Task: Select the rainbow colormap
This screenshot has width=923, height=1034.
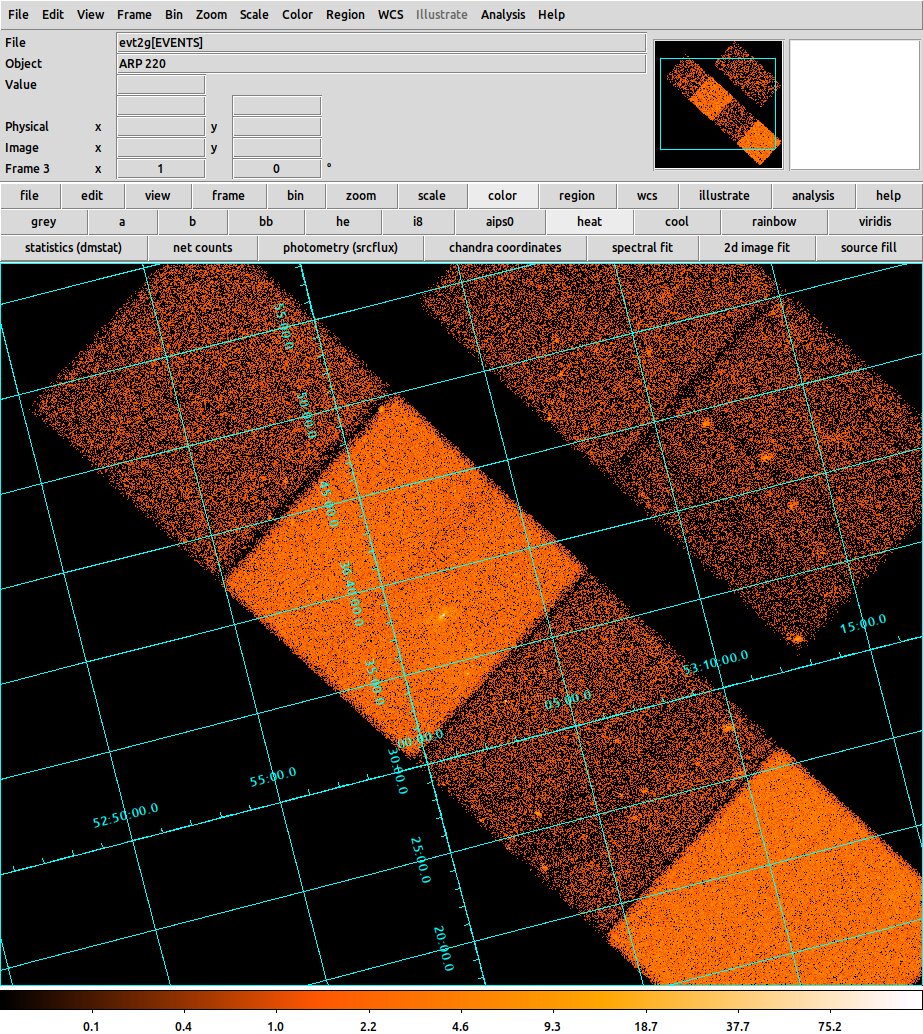Action: [x=774, y=222]
